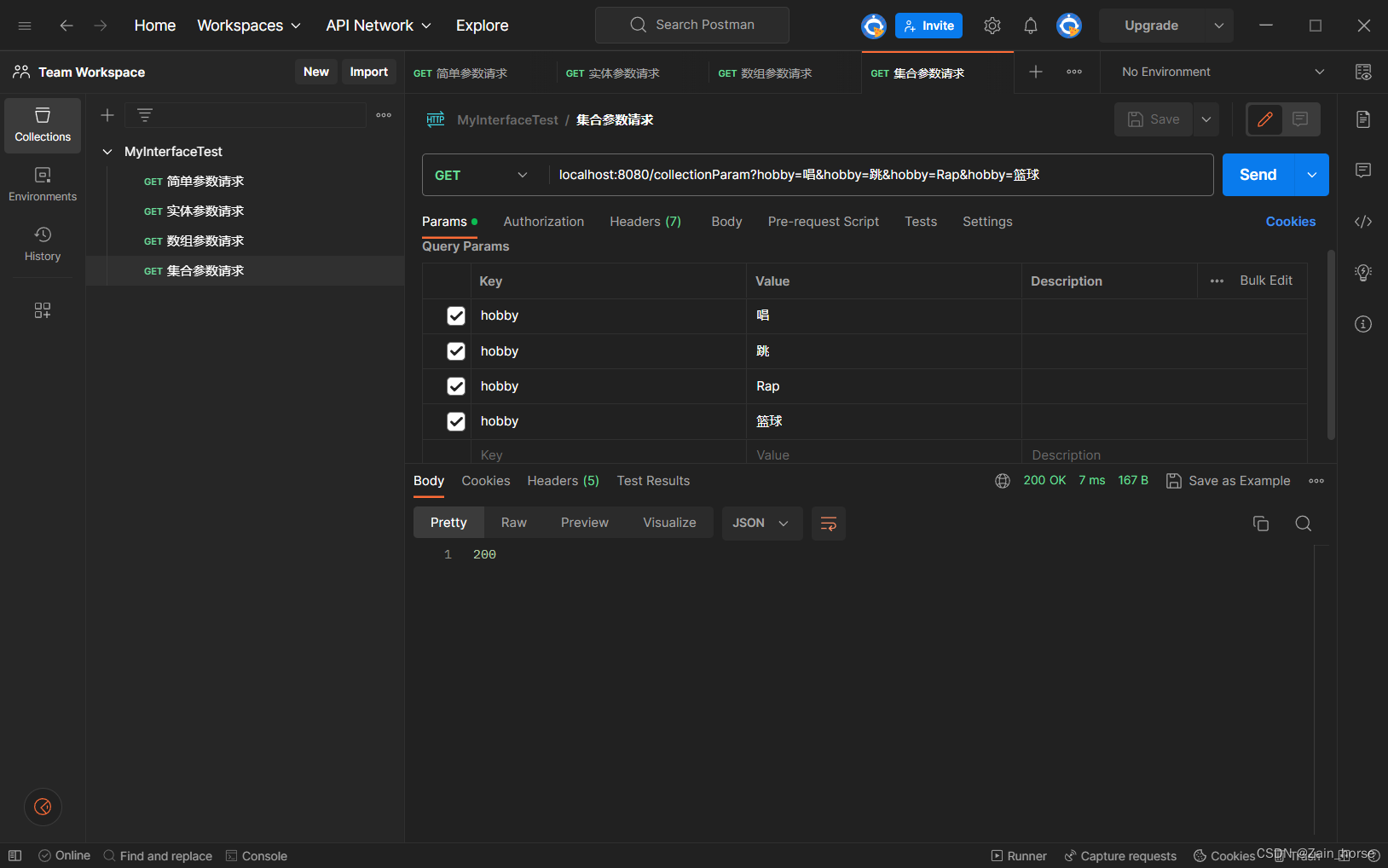Open request info icon

(1363, 324)
